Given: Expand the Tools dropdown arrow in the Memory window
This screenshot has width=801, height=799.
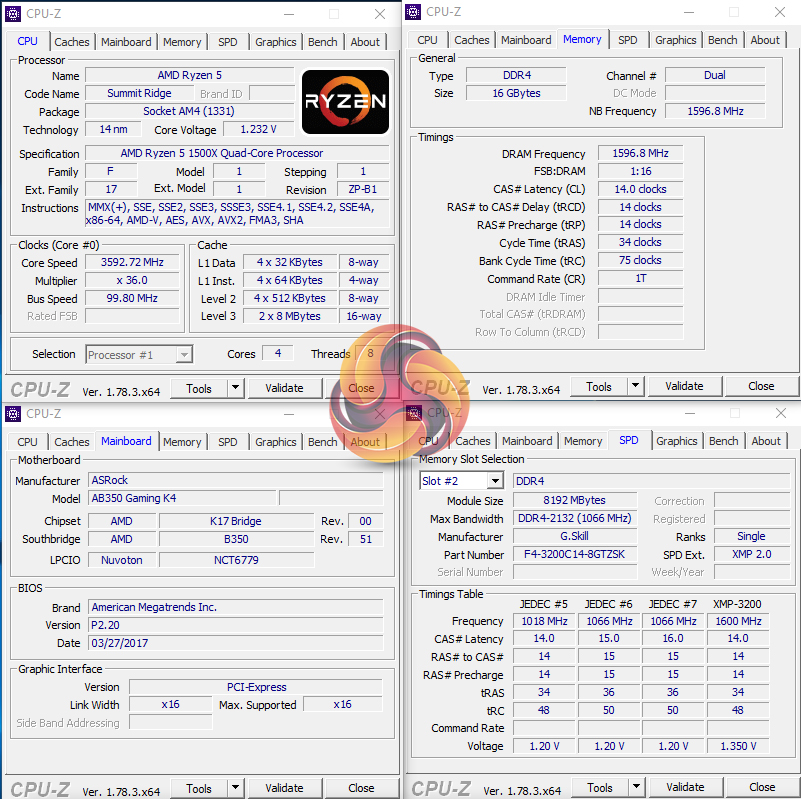Looking at the screenshot, I should point(636,387).
